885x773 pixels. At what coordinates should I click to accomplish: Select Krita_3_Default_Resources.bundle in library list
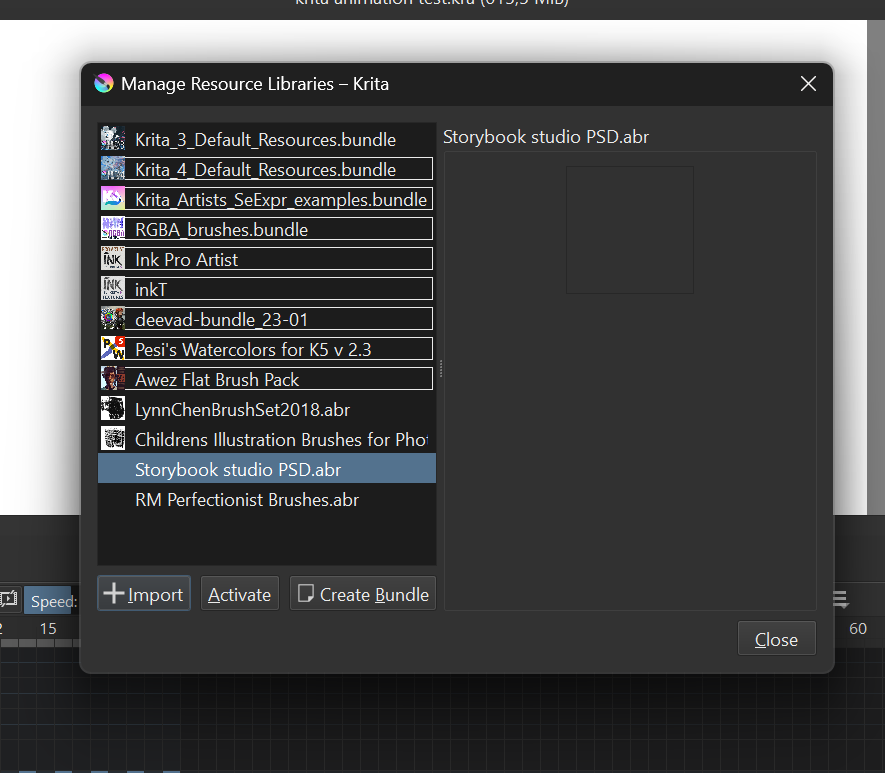266,139
